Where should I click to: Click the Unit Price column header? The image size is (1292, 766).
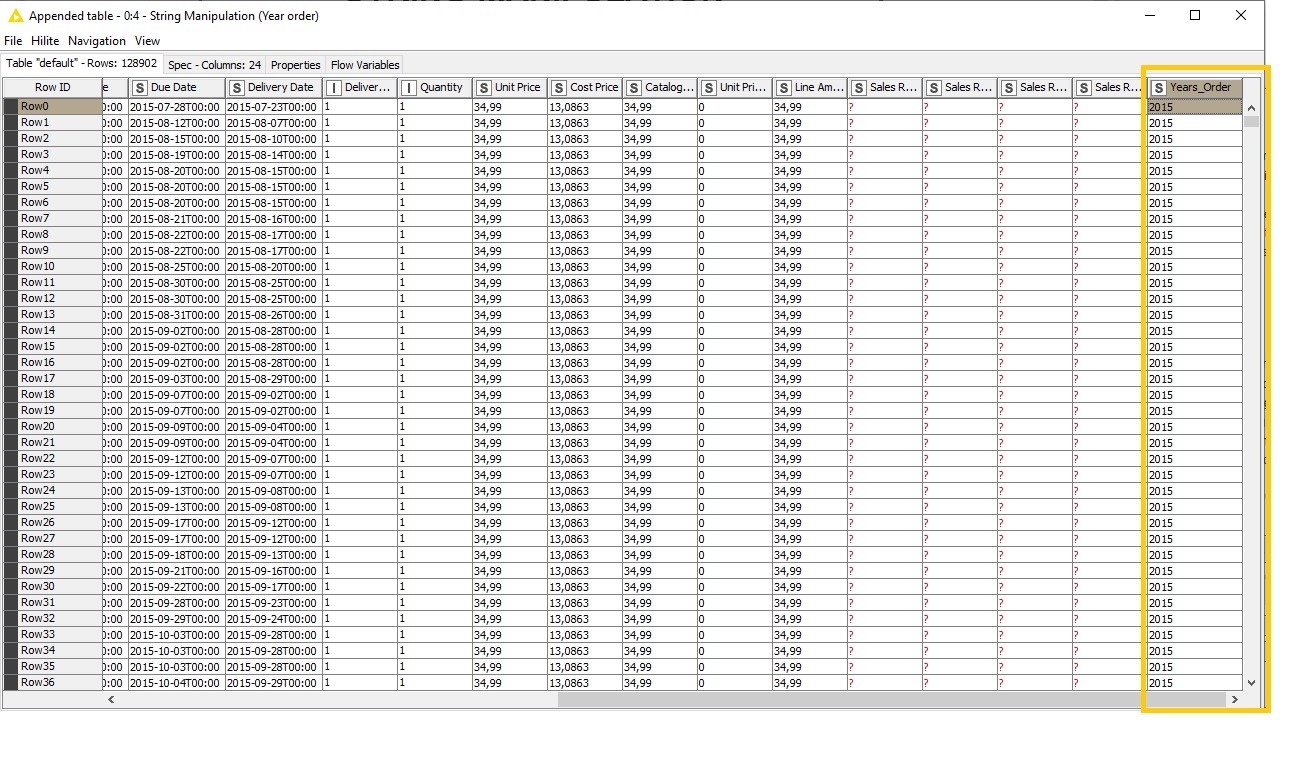pyautogui.click(x=510, y=88)
